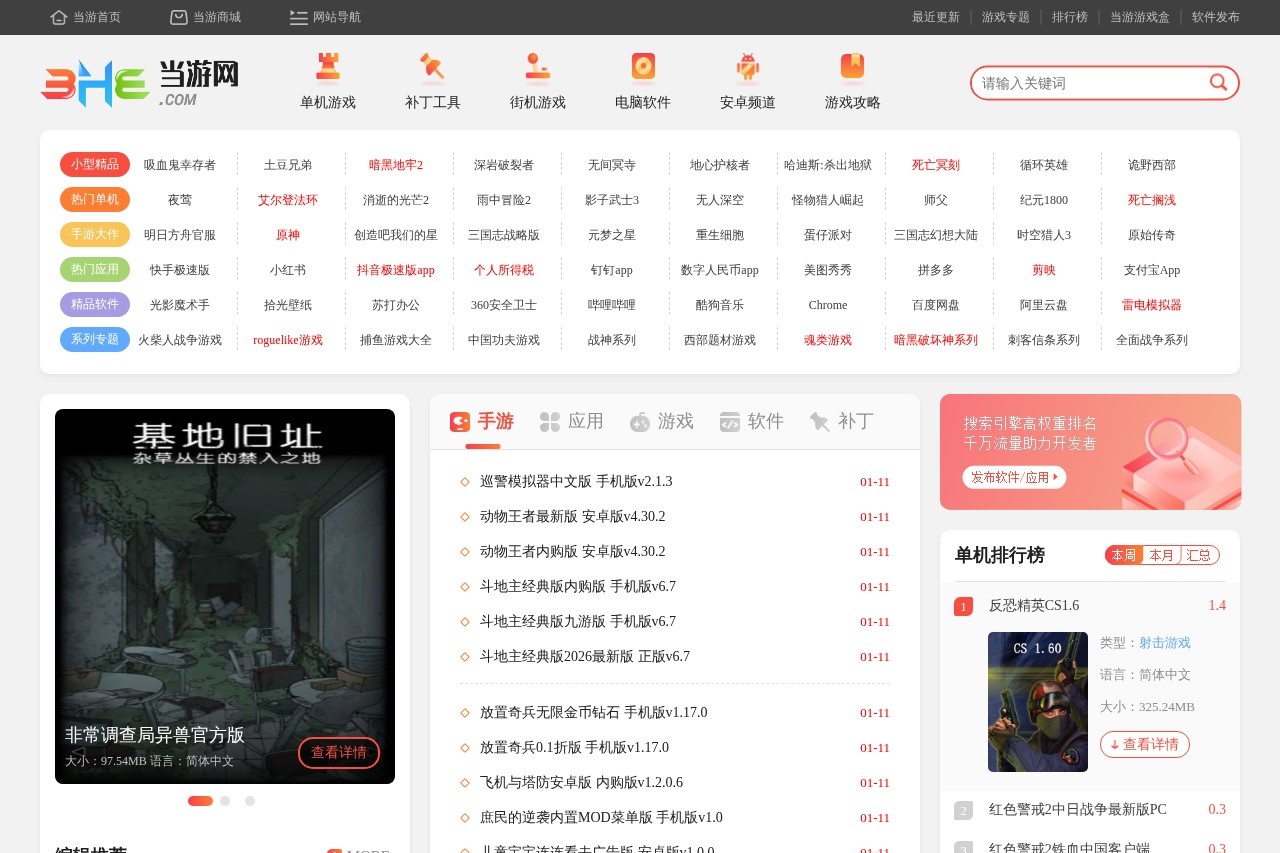Viewport: 1280px width, 853px height.
Task: Click the 发布软件/应用 button
Action: coord(1015,477)
